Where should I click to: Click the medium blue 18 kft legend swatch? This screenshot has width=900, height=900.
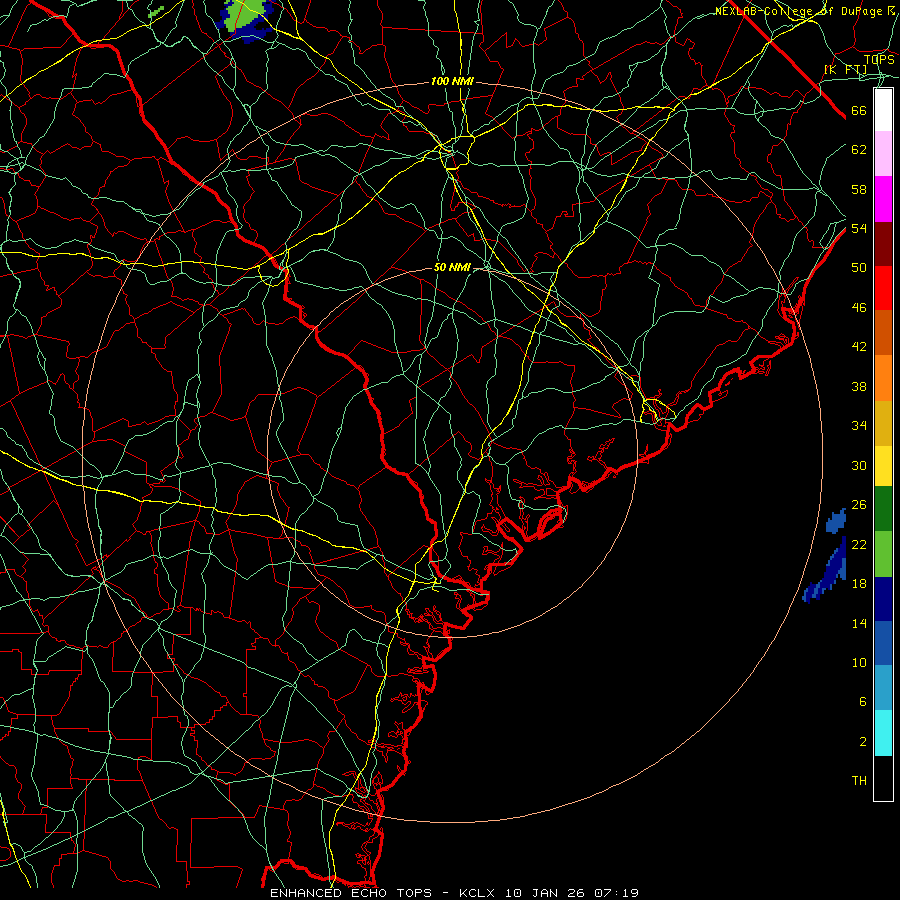pos(883,643)
